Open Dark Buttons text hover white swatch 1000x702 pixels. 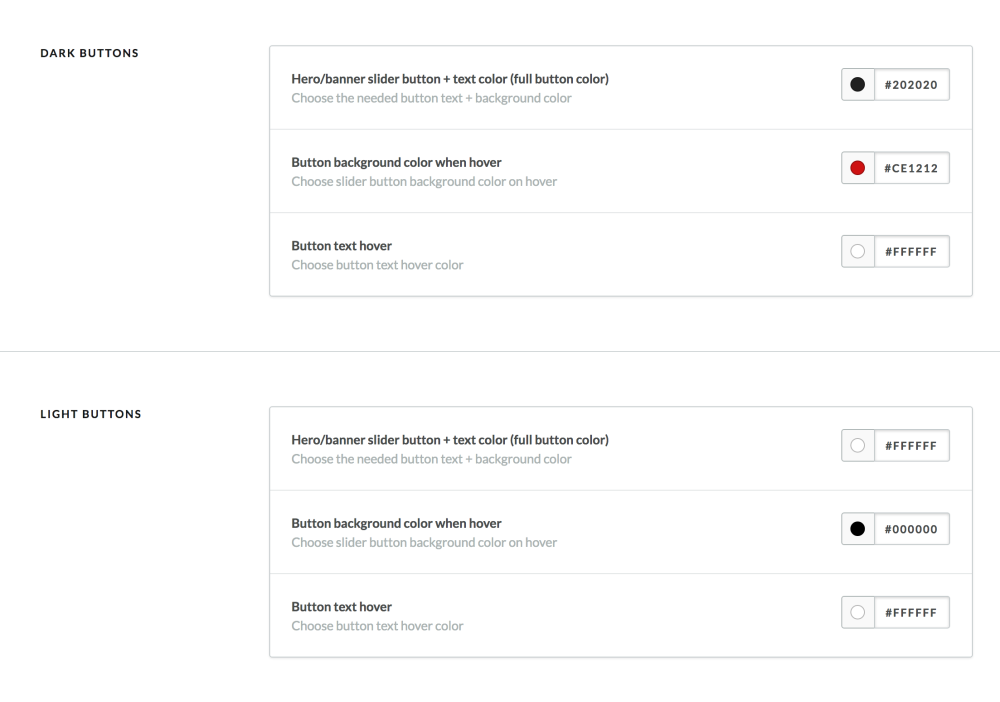click(x=858, y=251)
